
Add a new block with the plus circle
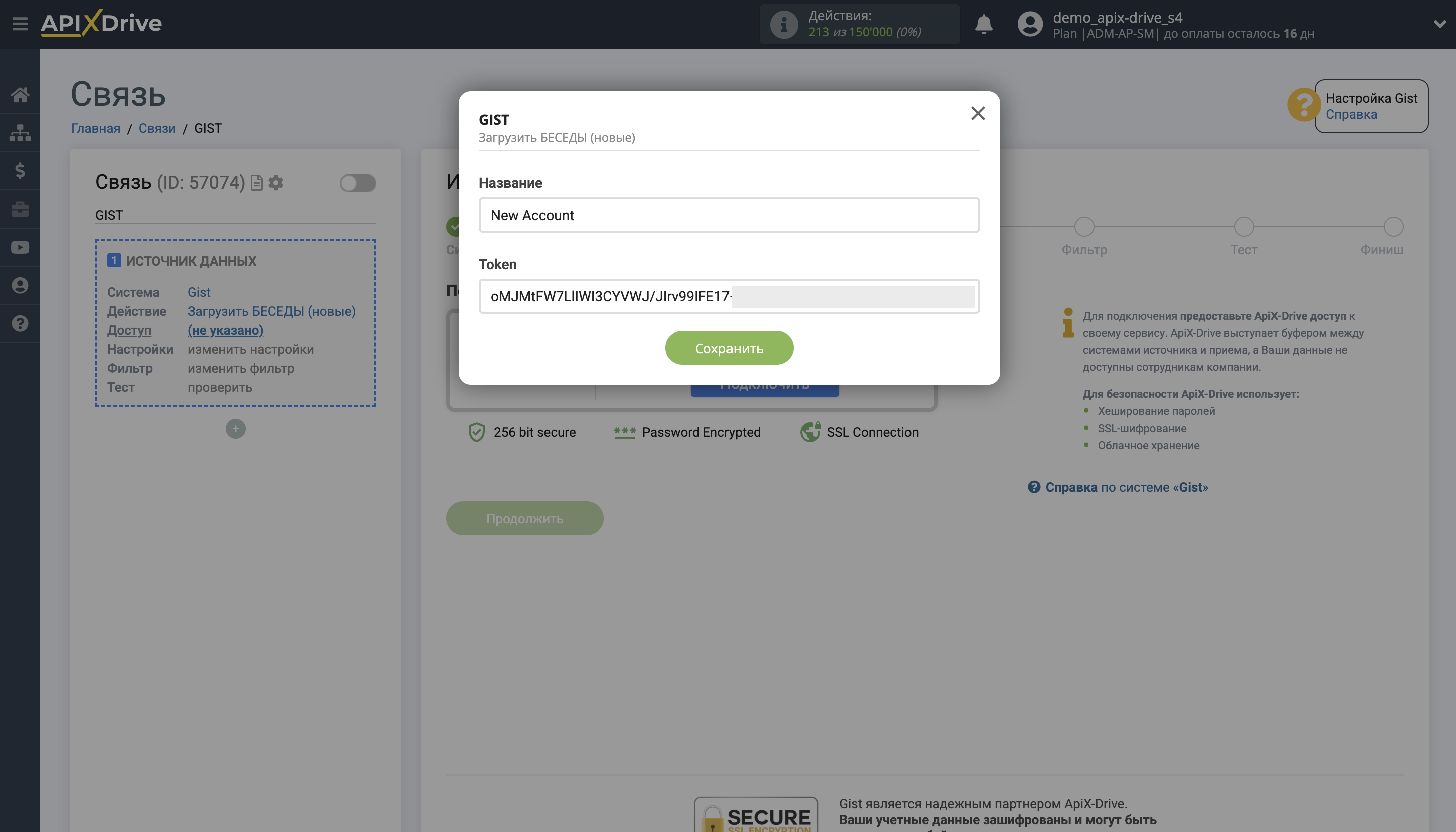click(235, 429)
